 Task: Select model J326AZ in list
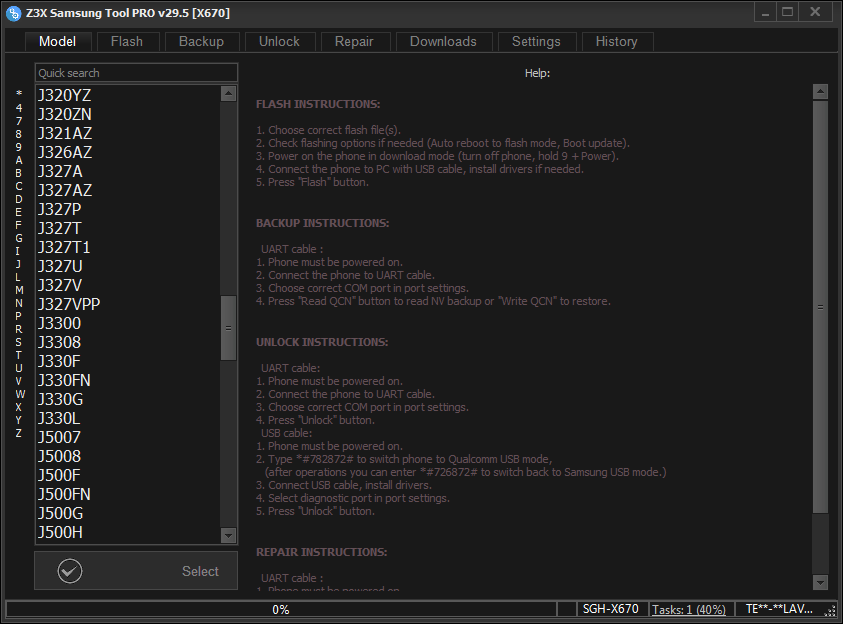pyautogui.click(x=128, y=152)
